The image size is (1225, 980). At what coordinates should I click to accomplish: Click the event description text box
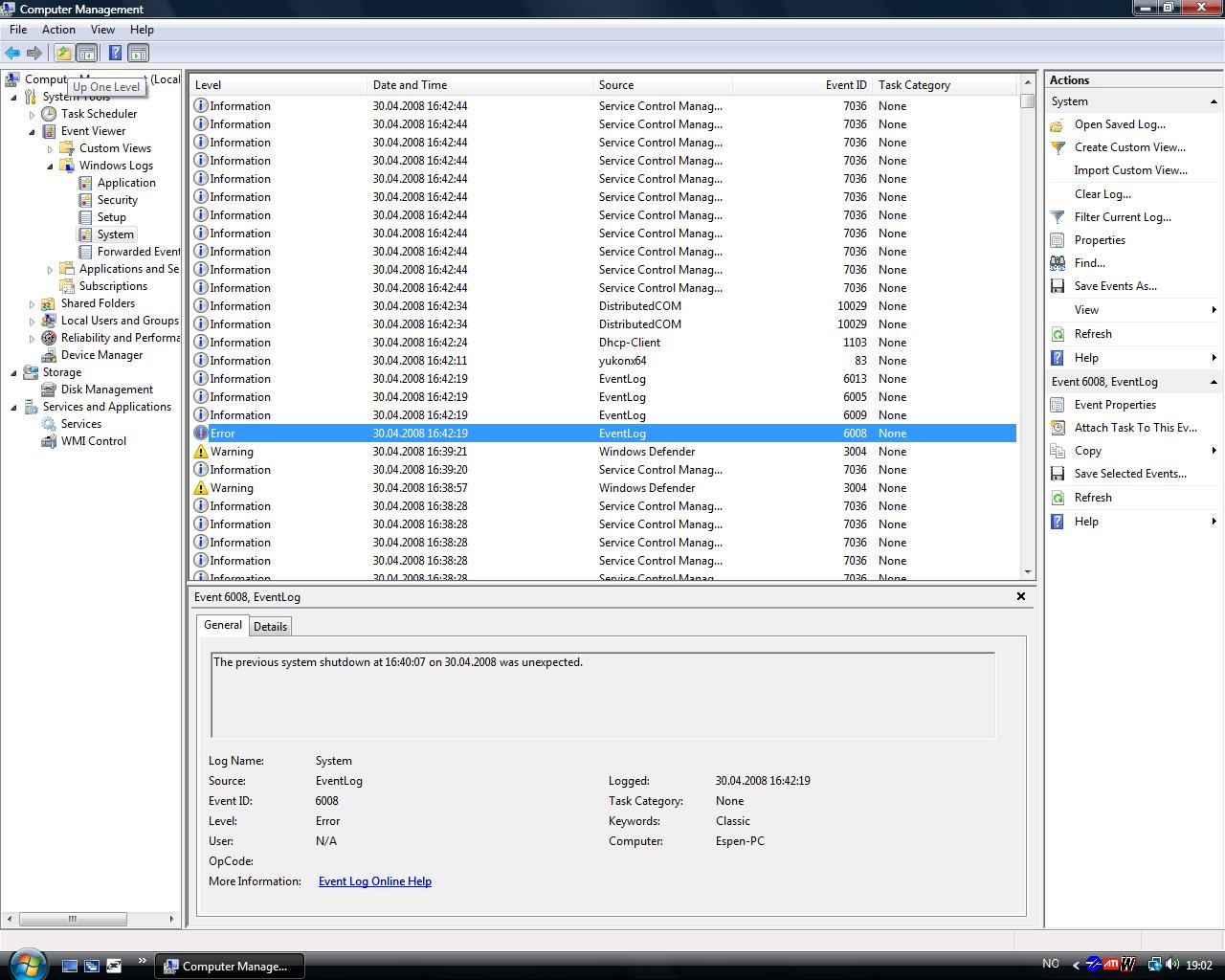tap(603, 695)
